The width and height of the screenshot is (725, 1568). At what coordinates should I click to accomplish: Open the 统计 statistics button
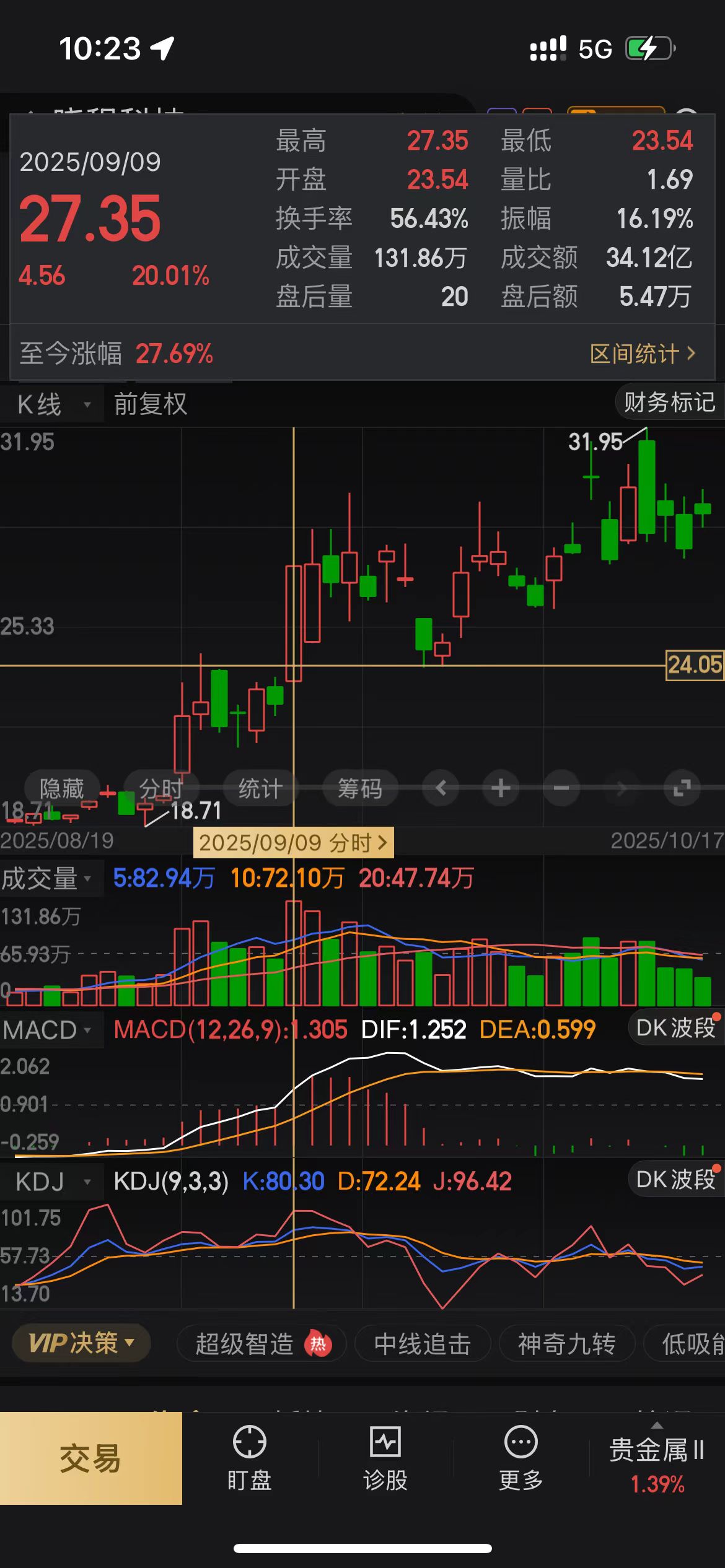(x=261, y=788)
